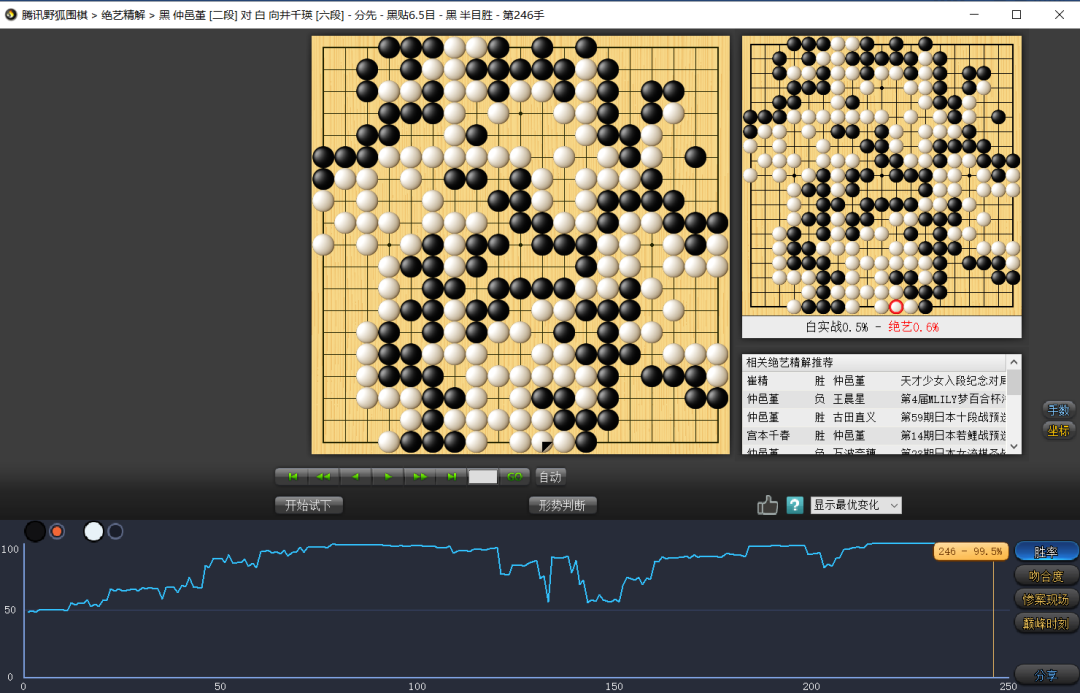The image size is (1080, 693).
Task: Click the Fox Weiqi app icon in title bar
Action: (10, 14)
